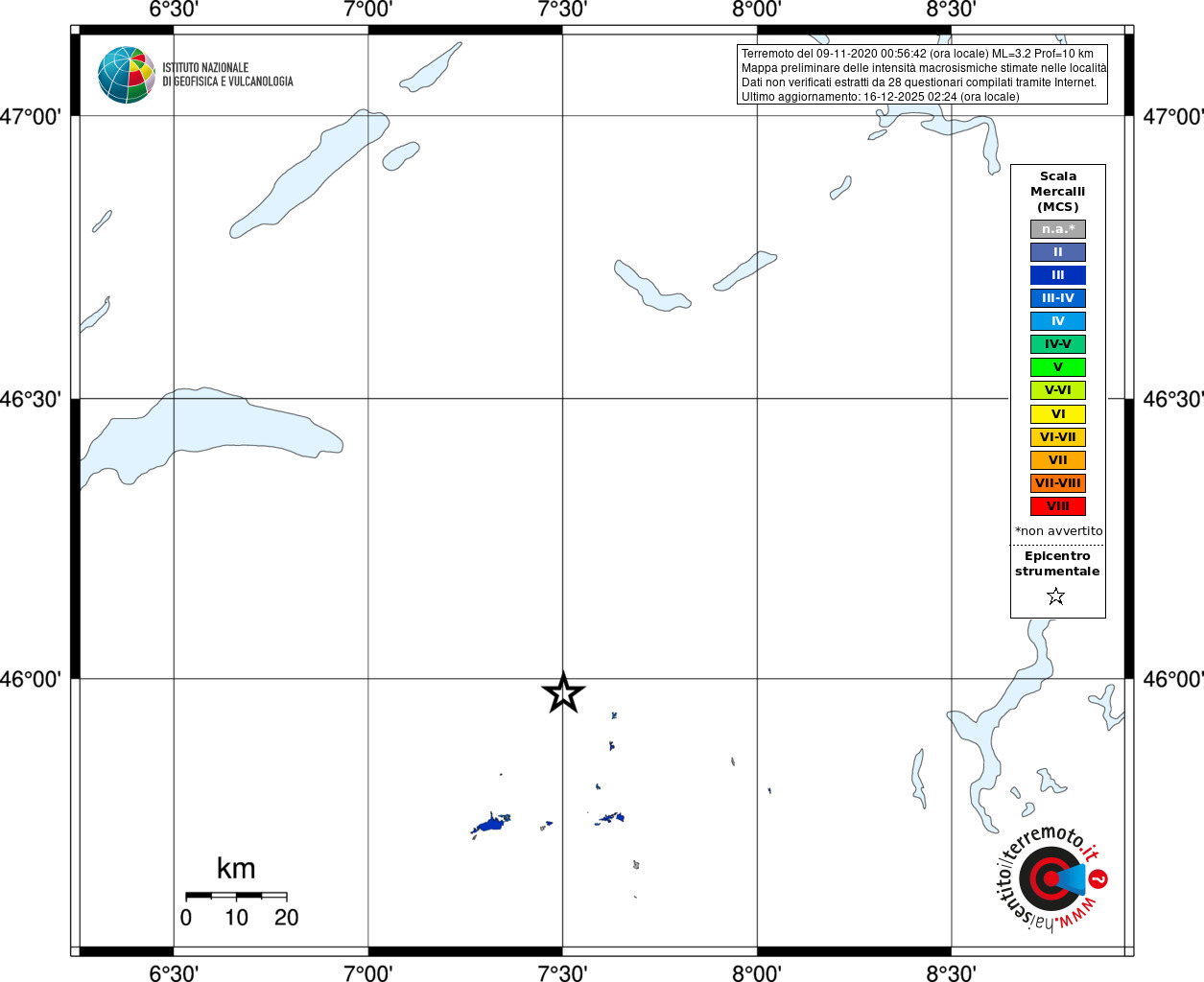Viewport: 1204px width, 982px height.
Task: Click the bottom axis label 8°30'
Action: 952,973
